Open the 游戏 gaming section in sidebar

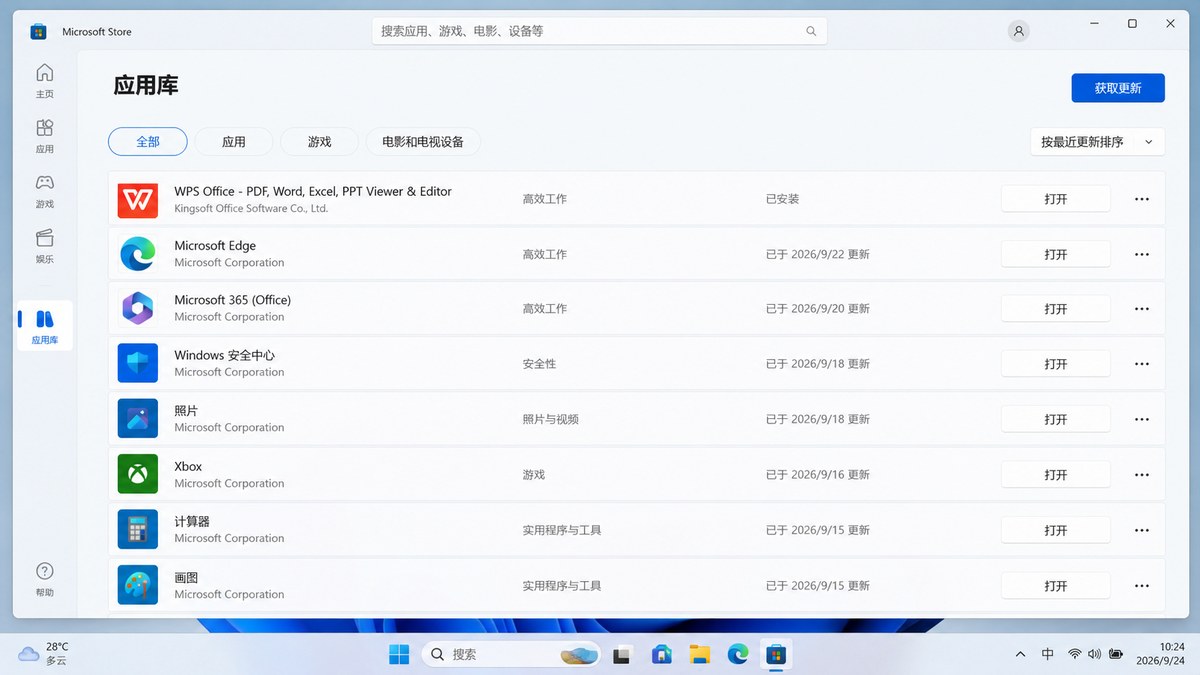pos(44,183)
